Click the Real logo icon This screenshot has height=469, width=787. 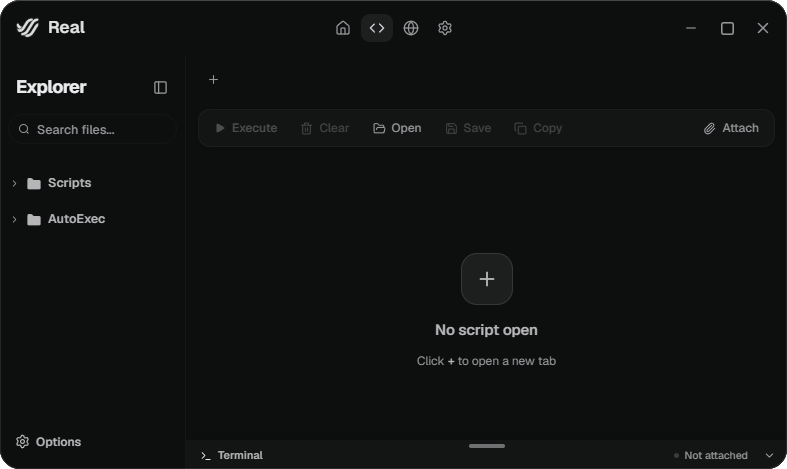tap(27, 27)
